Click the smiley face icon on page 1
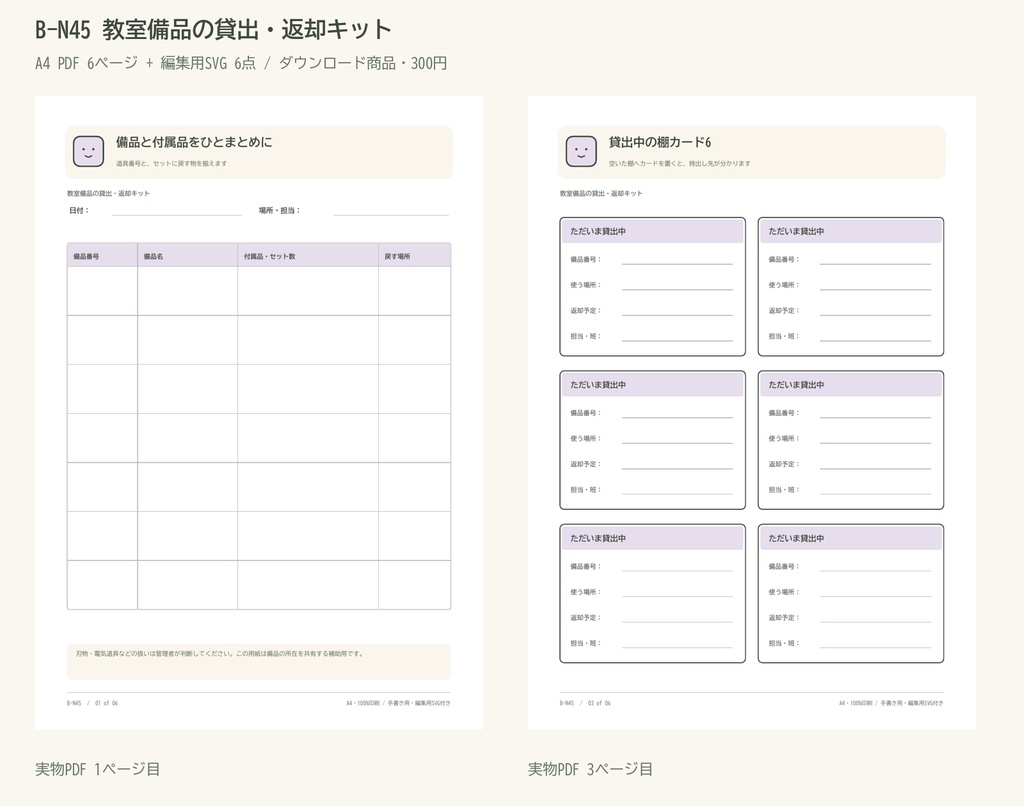 pos(89,152)
